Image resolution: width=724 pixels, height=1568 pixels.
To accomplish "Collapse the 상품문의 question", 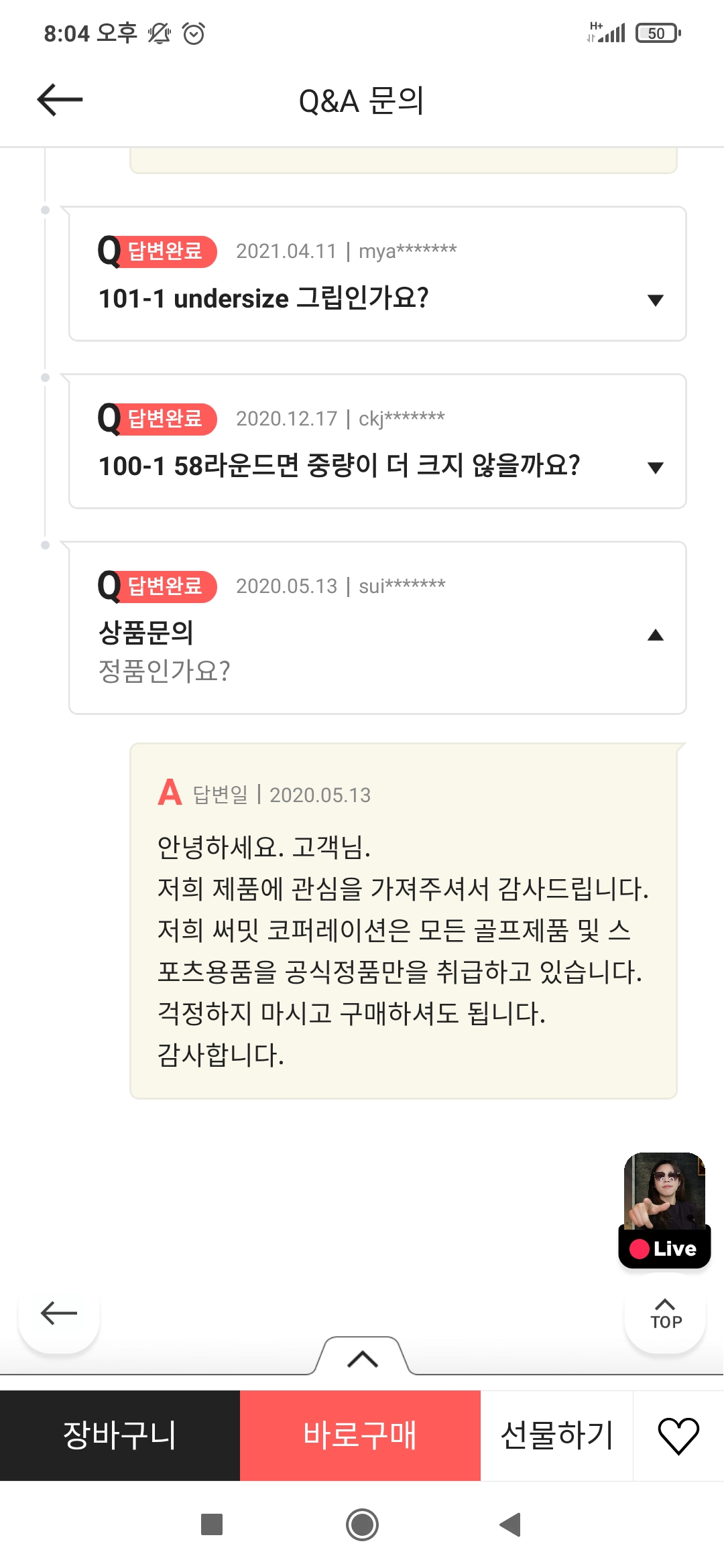I will tap(655, 635).
